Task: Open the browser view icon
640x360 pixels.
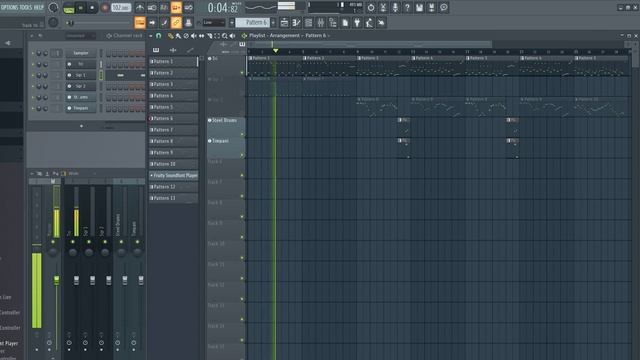Action: pyautogui.click(x=333, y=23)
